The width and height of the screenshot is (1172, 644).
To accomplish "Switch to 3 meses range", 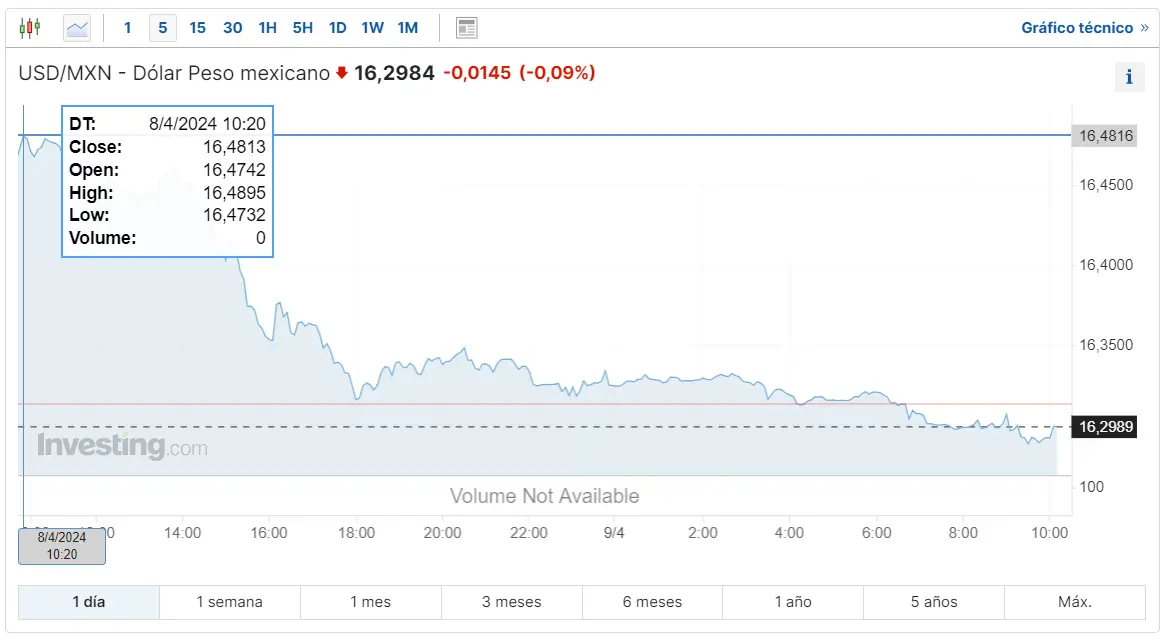I will [x=511, y=602].
